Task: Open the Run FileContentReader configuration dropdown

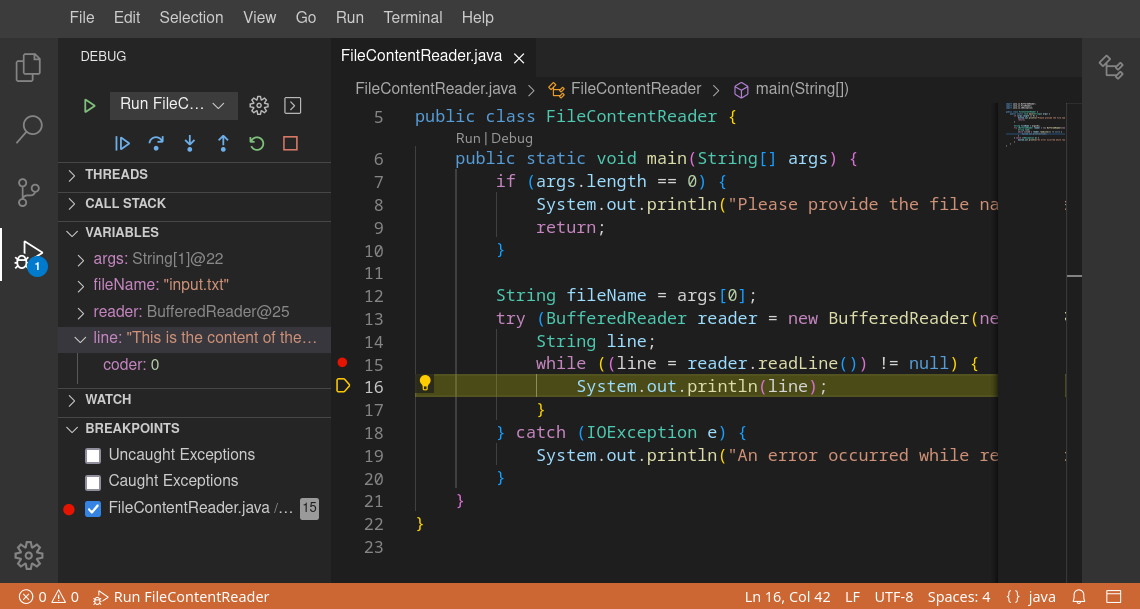Action: 171,105
